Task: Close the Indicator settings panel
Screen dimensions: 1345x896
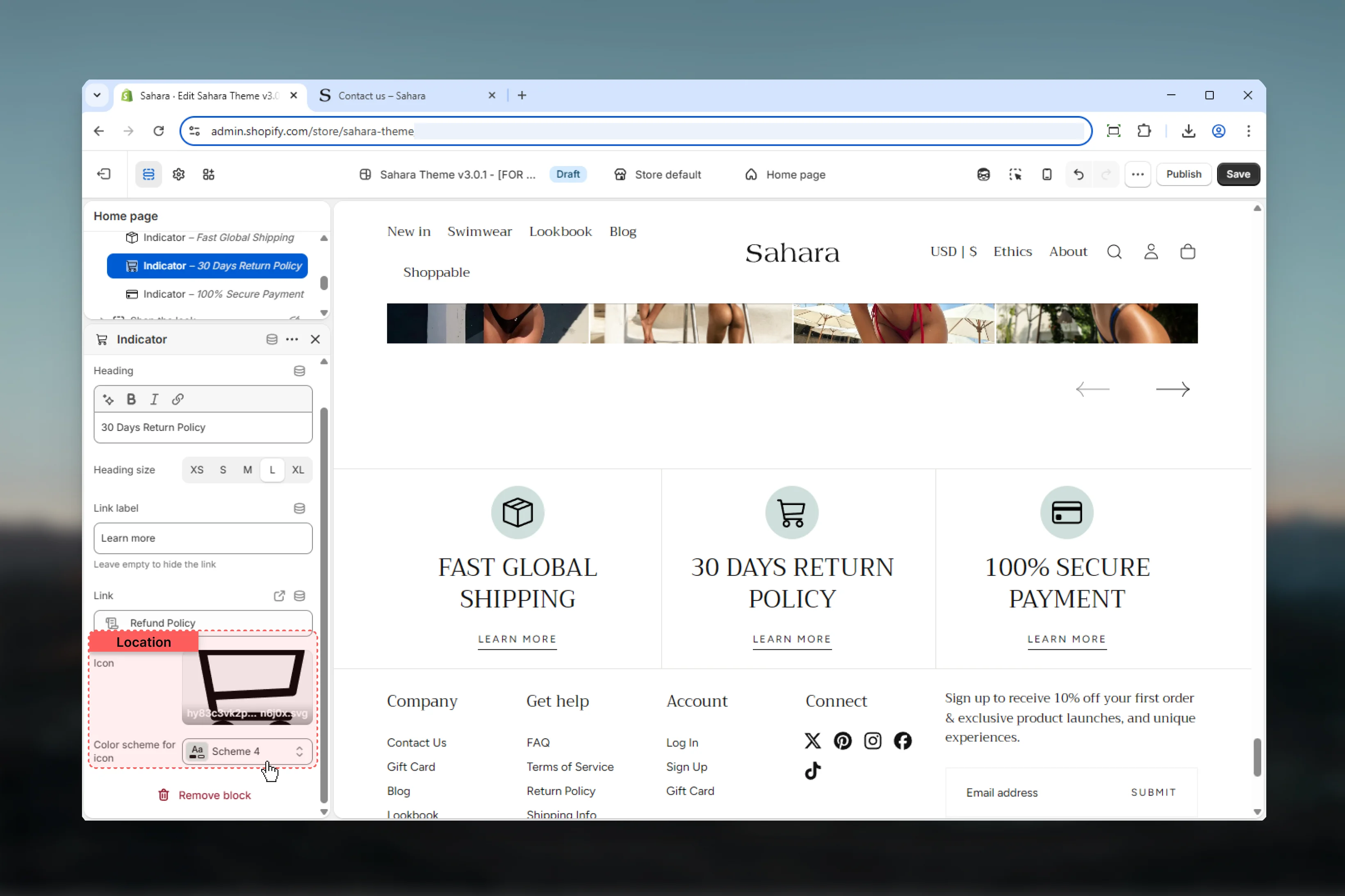Action: coord(315,339)
